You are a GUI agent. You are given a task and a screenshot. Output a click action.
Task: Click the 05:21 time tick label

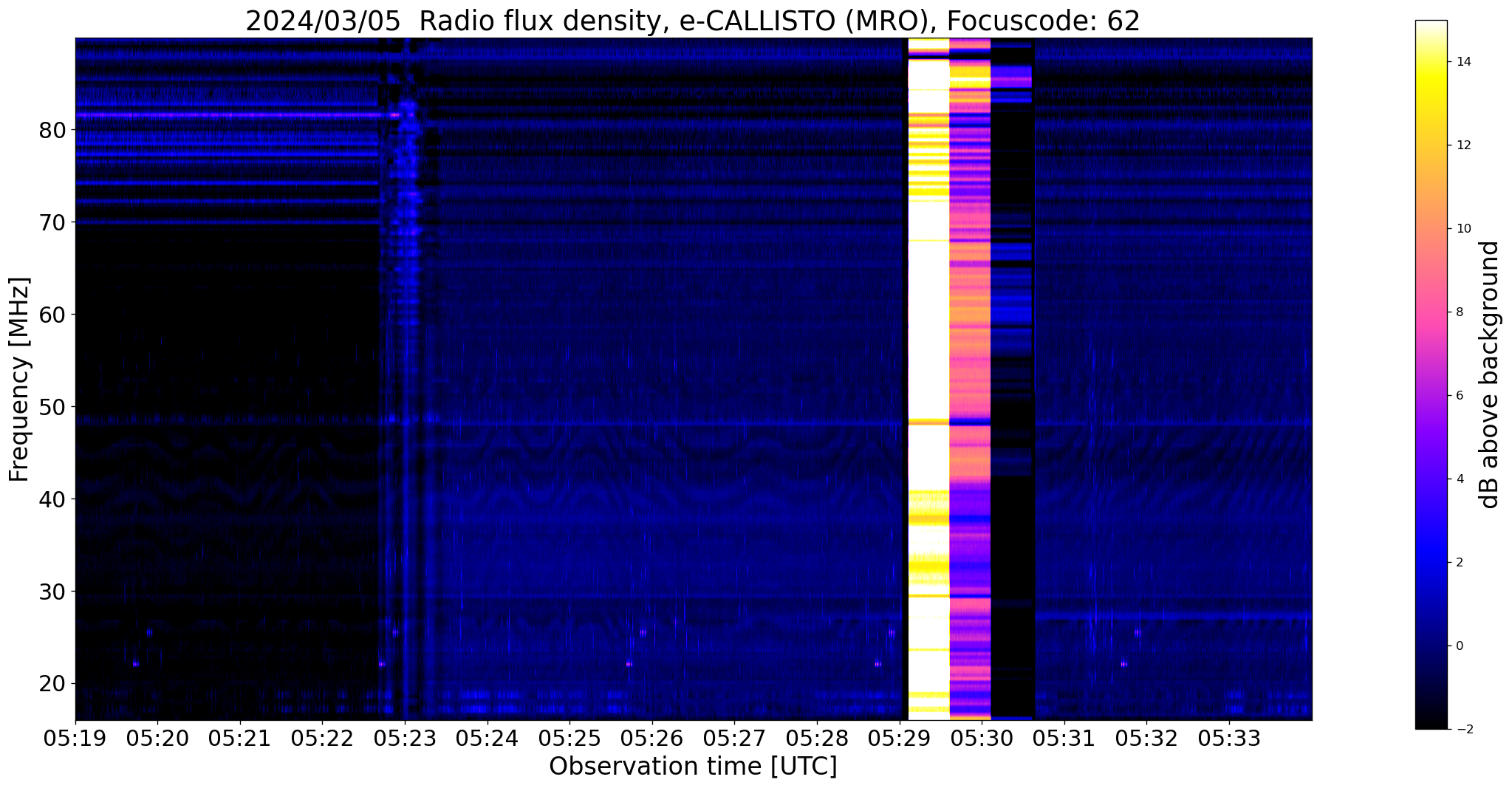tap(240, 738)
